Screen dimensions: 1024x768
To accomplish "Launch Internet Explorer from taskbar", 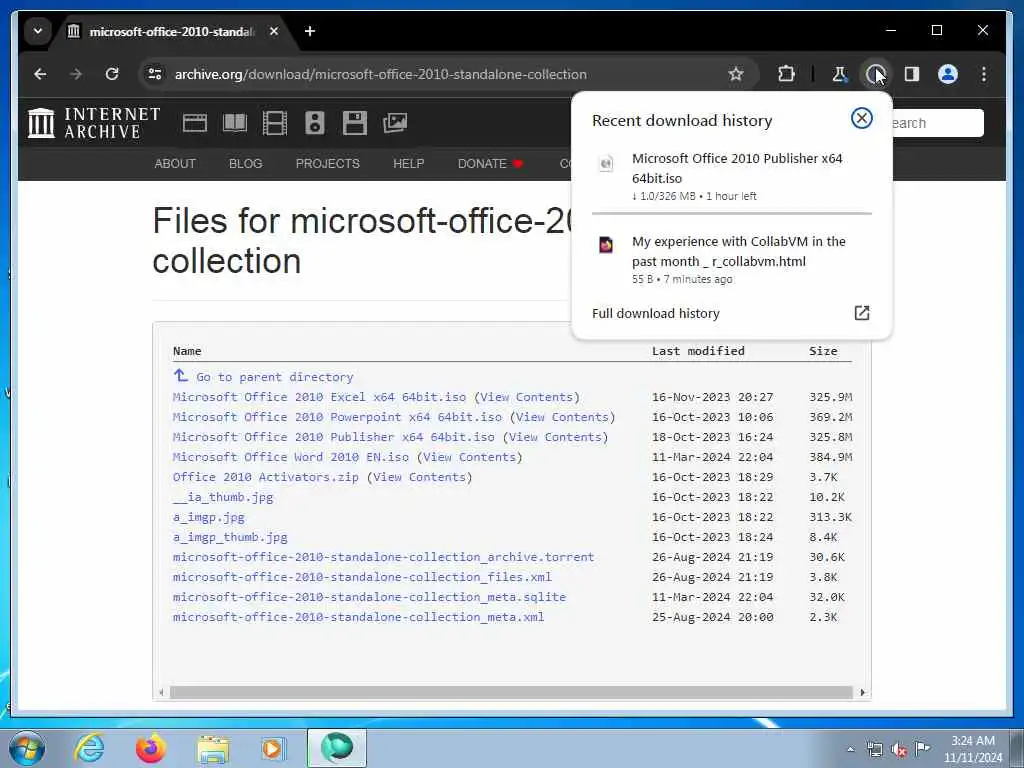I will 89,748.
